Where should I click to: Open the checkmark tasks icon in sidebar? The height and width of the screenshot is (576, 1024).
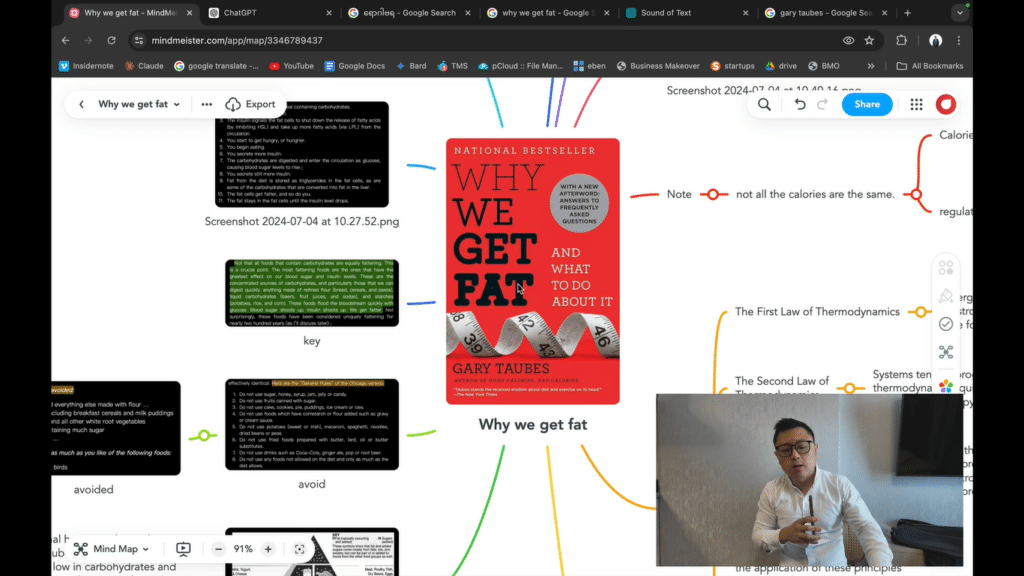click(x=946, y=324)
